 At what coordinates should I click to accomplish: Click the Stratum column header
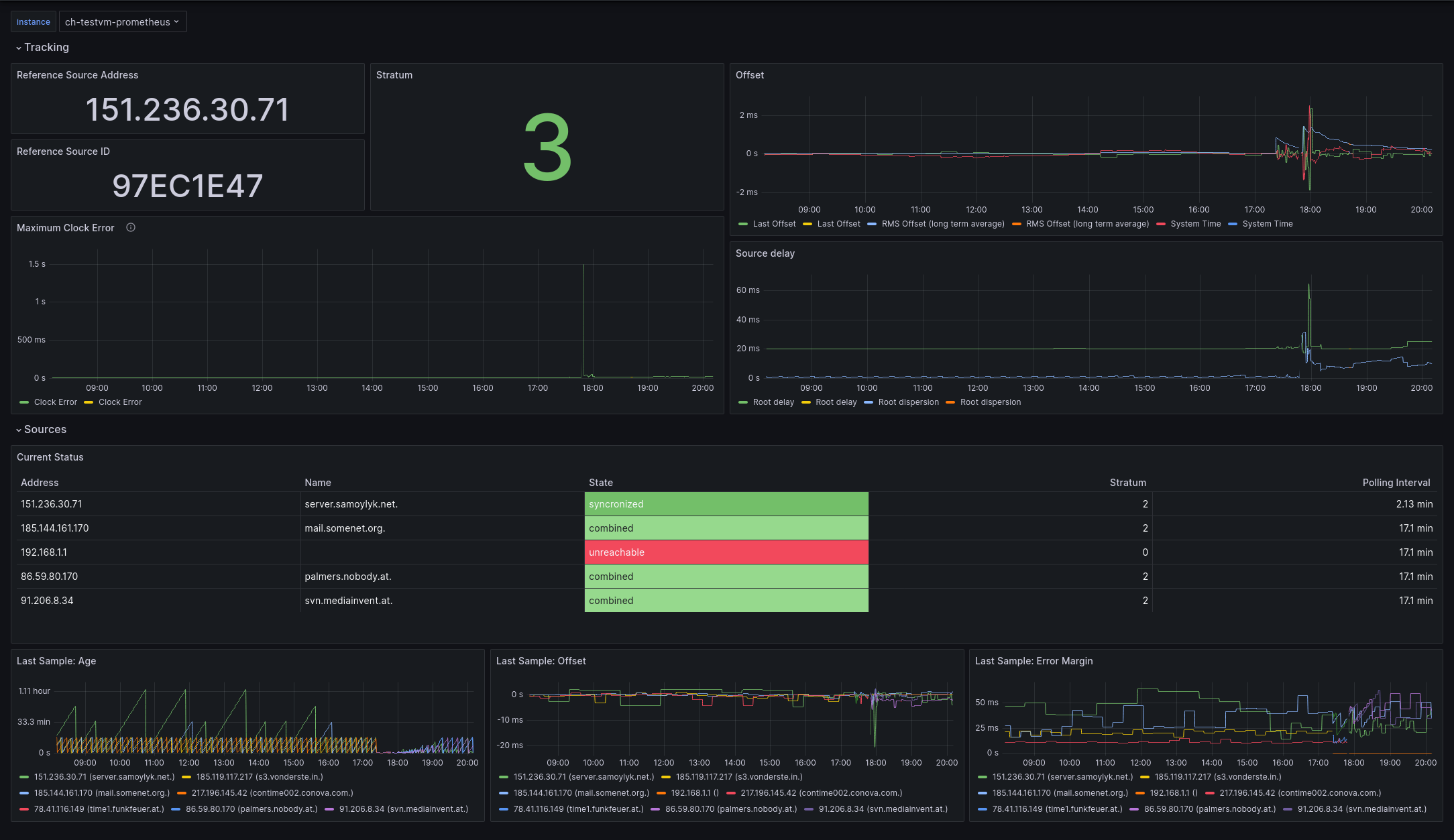click(x=1127, y=483)
